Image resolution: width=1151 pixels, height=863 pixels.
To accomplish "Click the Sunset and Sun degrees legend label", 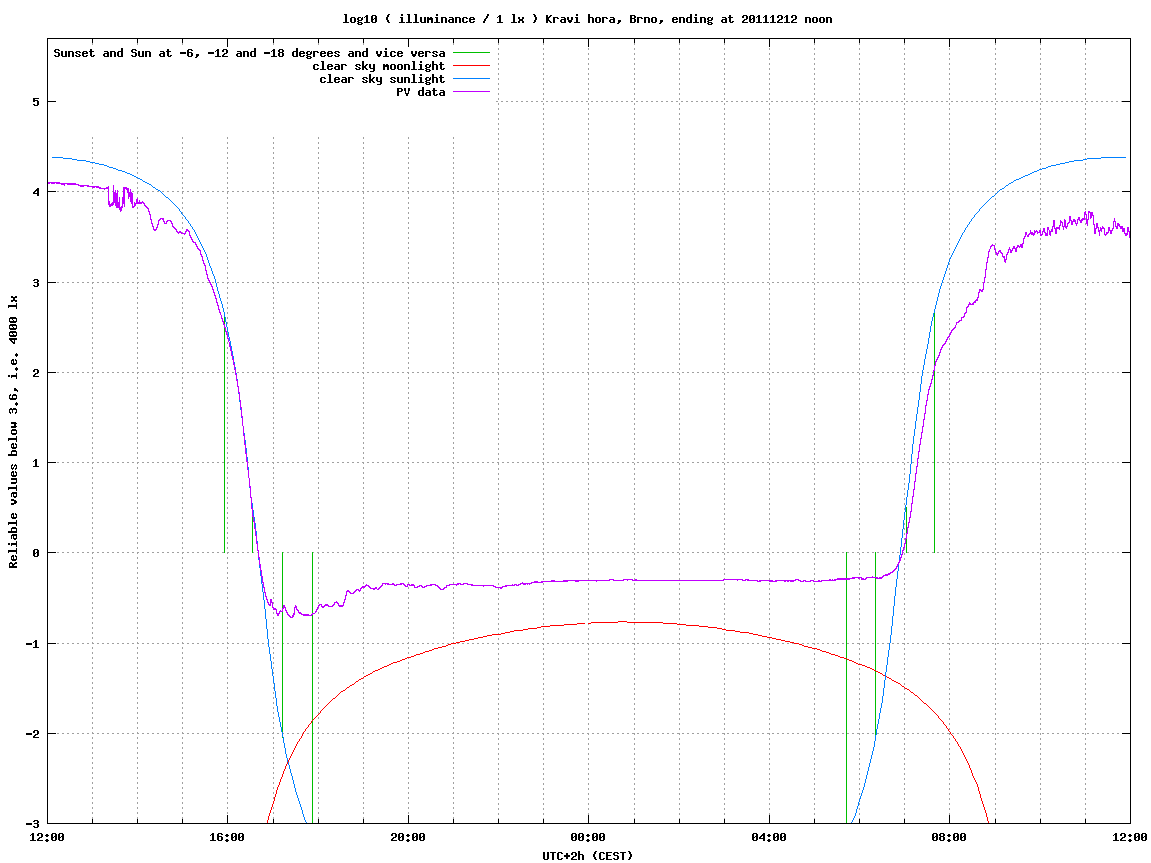I will click(250, 53).
